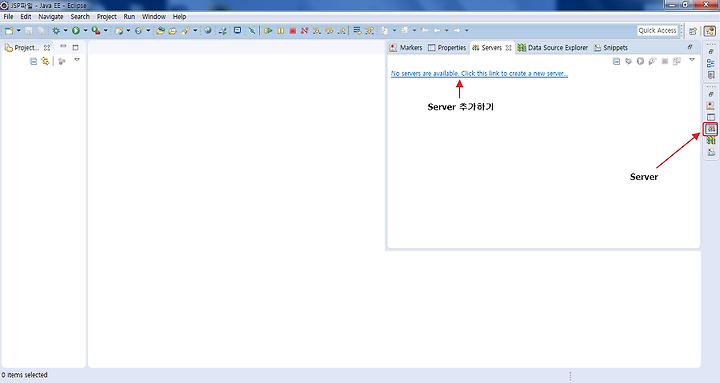Open Project Explorer View Menu triangle
The height and width of the screenshot is (383, 720).
[77, 60]
